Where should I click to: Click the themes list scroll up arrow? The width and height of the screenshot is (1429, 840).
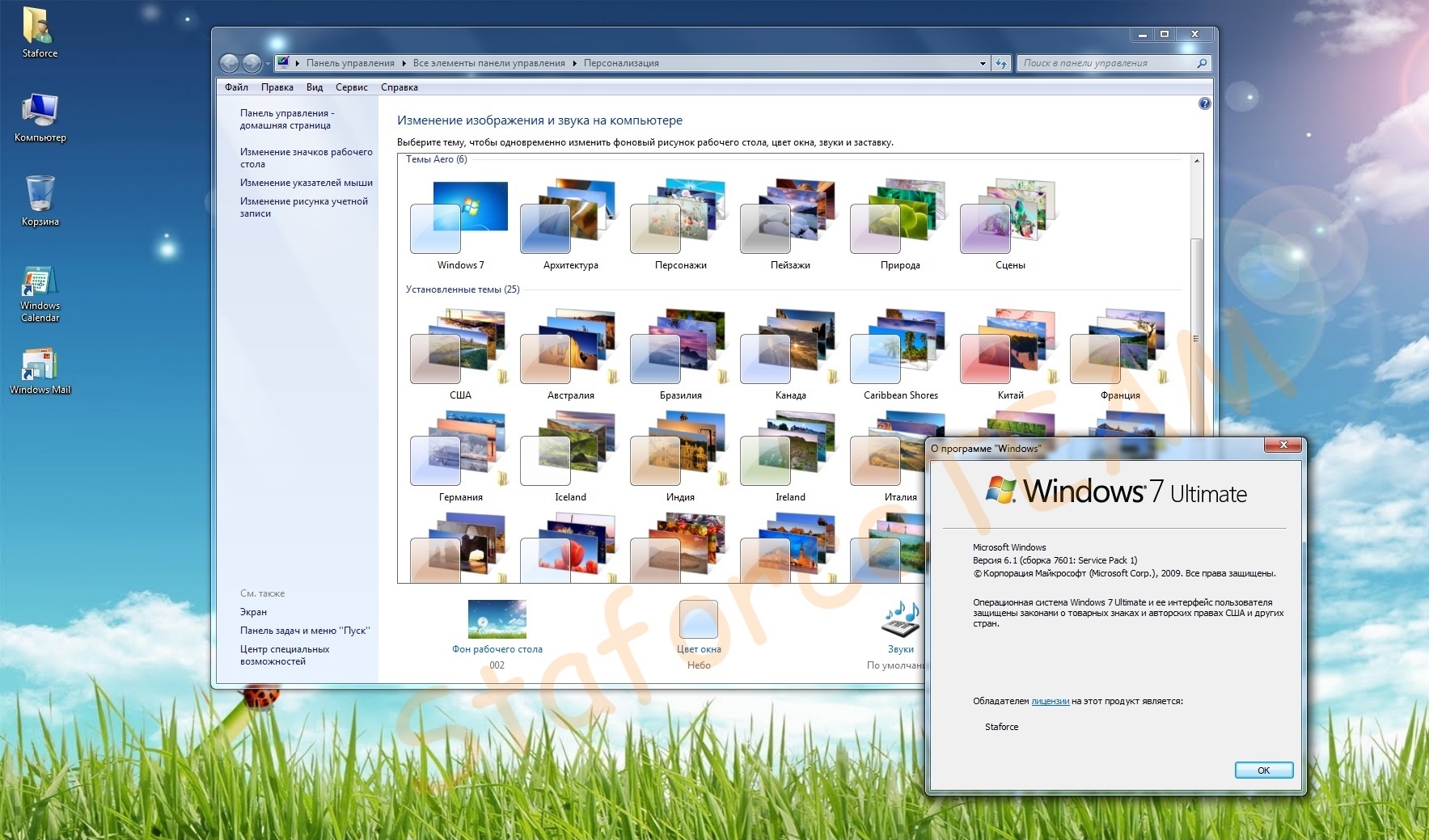[x=1197, y=161]
